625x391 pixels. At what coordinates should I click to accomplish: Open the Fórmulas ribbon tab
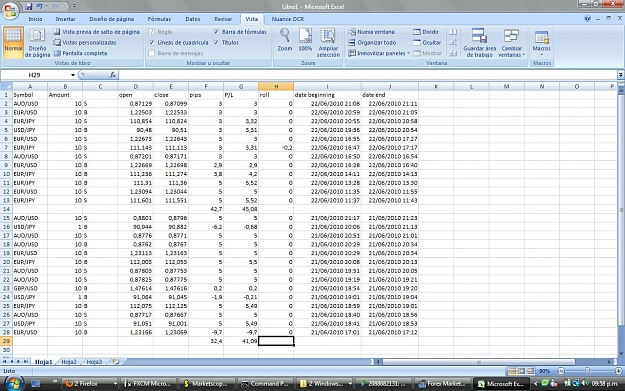coord(159,19)
